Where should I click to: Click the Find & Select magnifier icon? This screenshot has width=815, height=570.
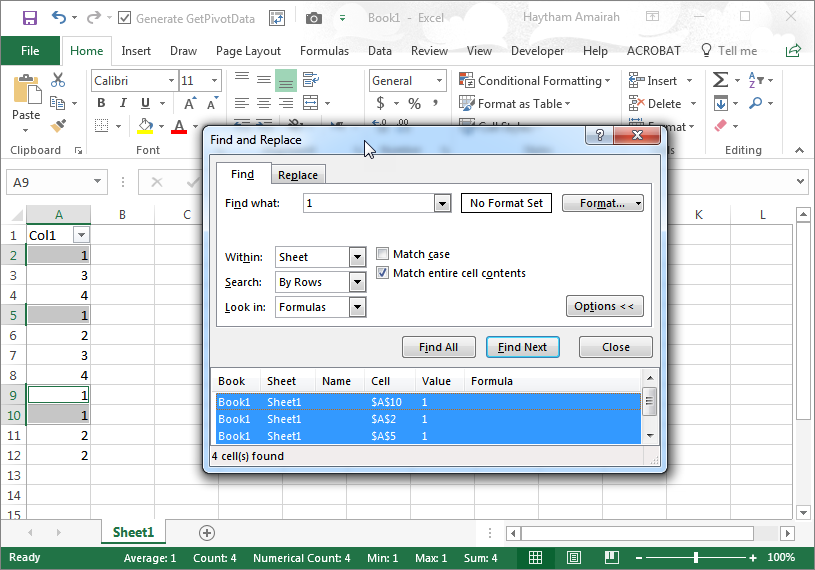click(x=756, y=103)
